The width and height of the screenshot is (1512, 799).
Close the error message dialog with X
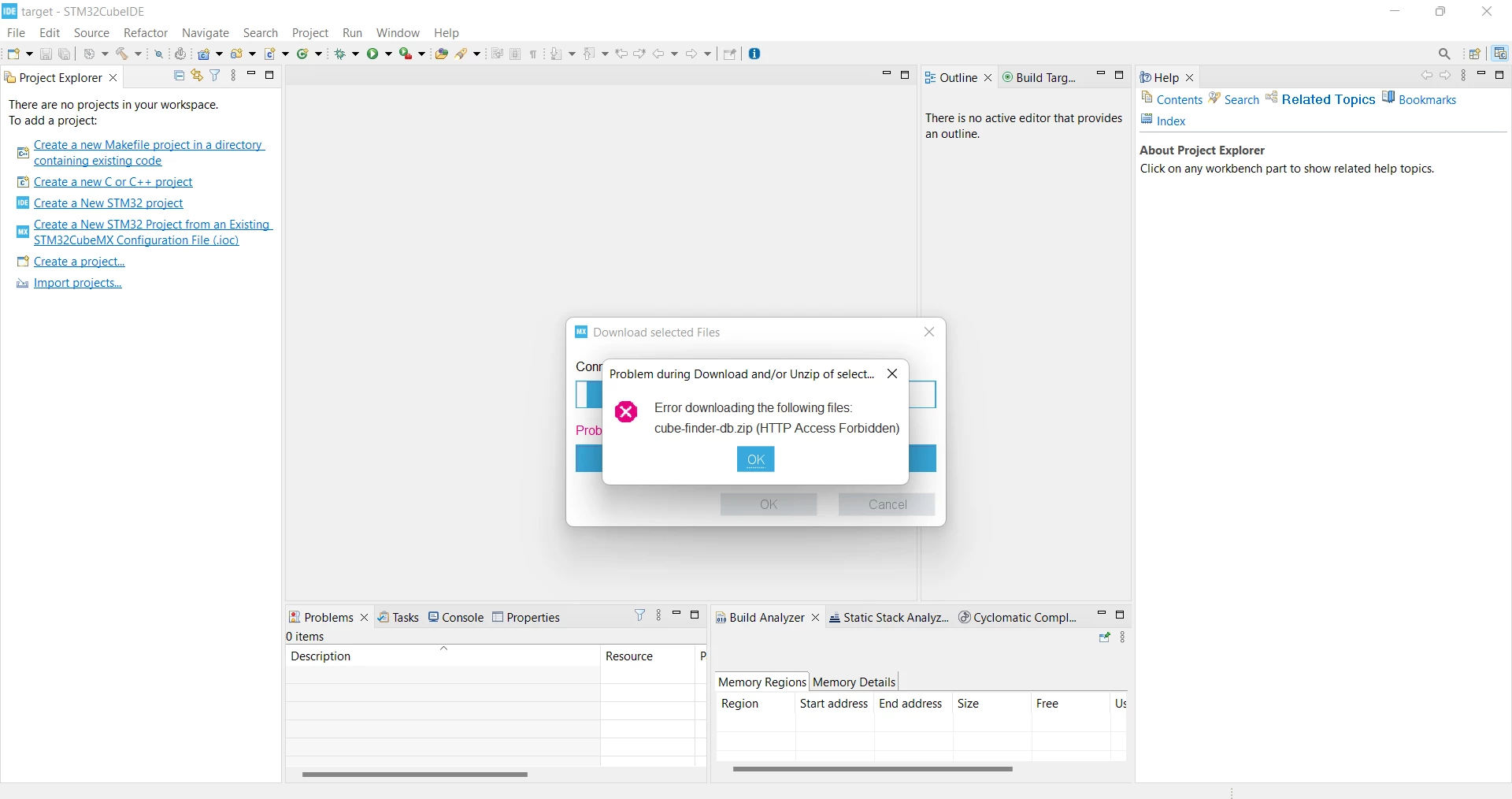(x=892, y=373)
